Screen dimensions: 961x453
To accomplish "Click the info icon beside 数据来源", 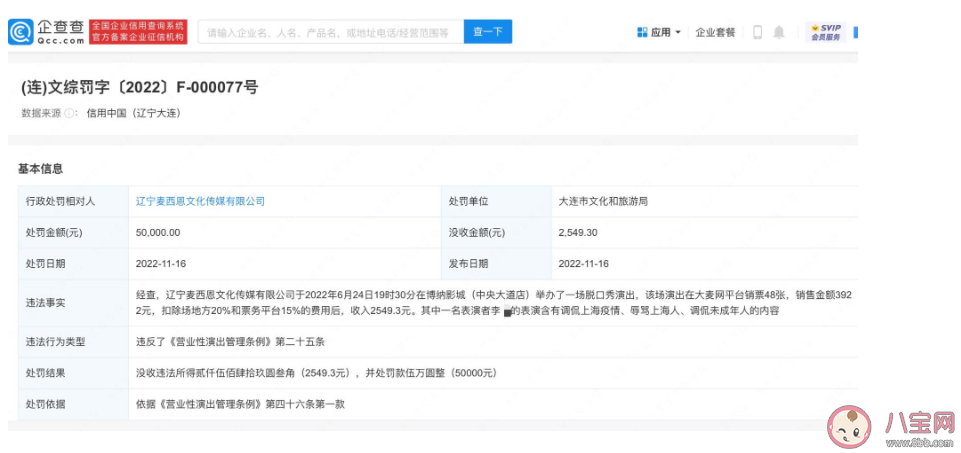I will [69, 113].
